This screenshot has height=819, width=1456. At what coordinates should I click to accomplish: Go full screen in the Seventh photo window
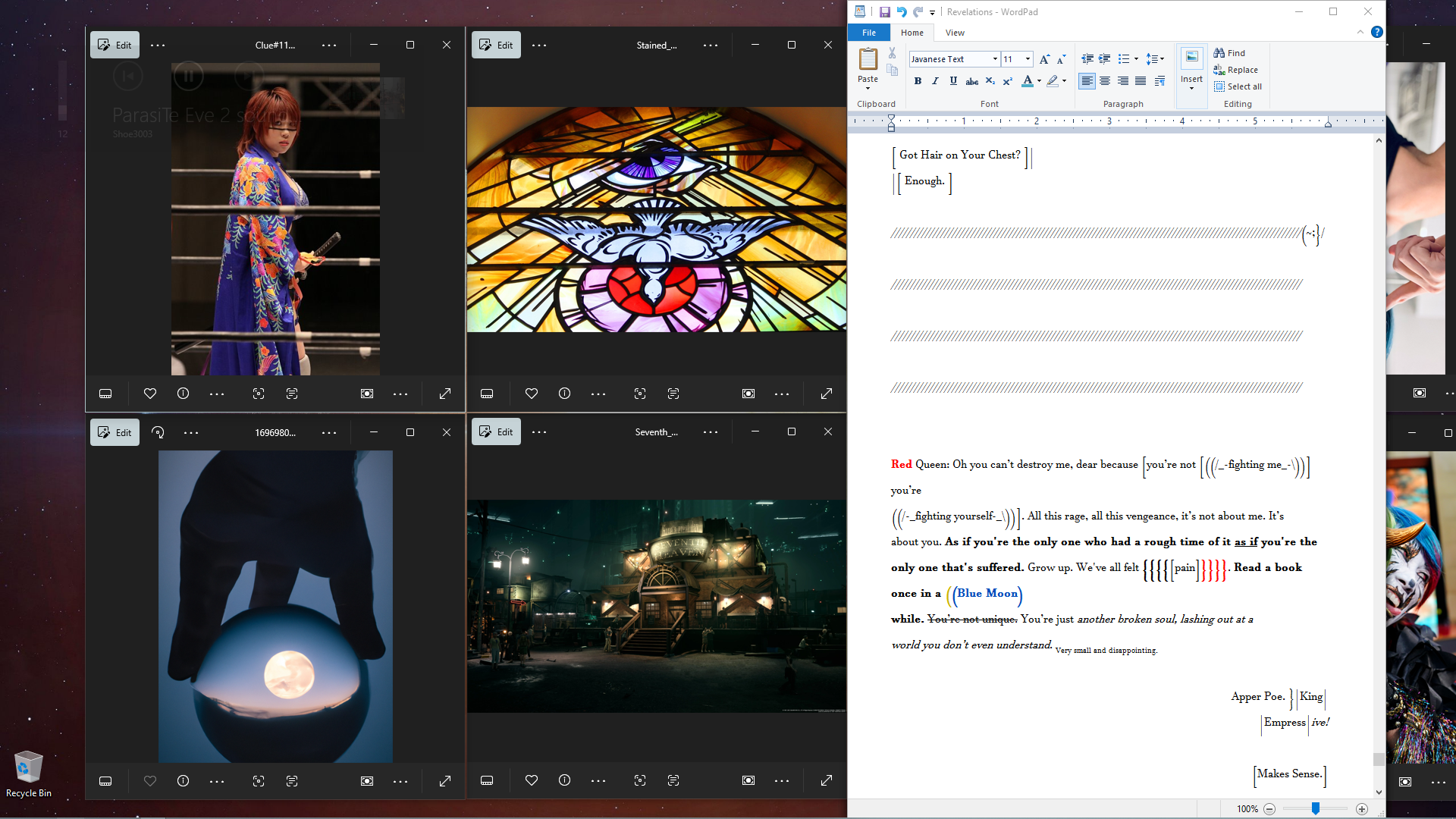click(x=827, y=780)
